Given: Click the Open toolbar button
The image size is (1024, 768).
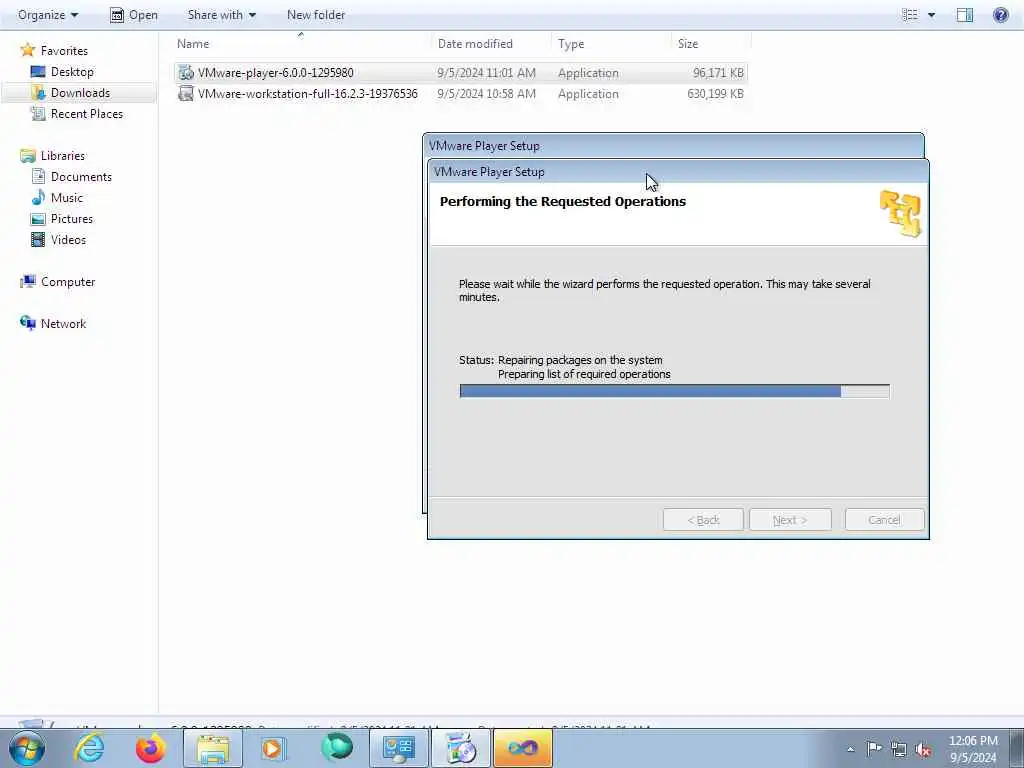Looking at the screenshot, I should [x=133, y=14].
